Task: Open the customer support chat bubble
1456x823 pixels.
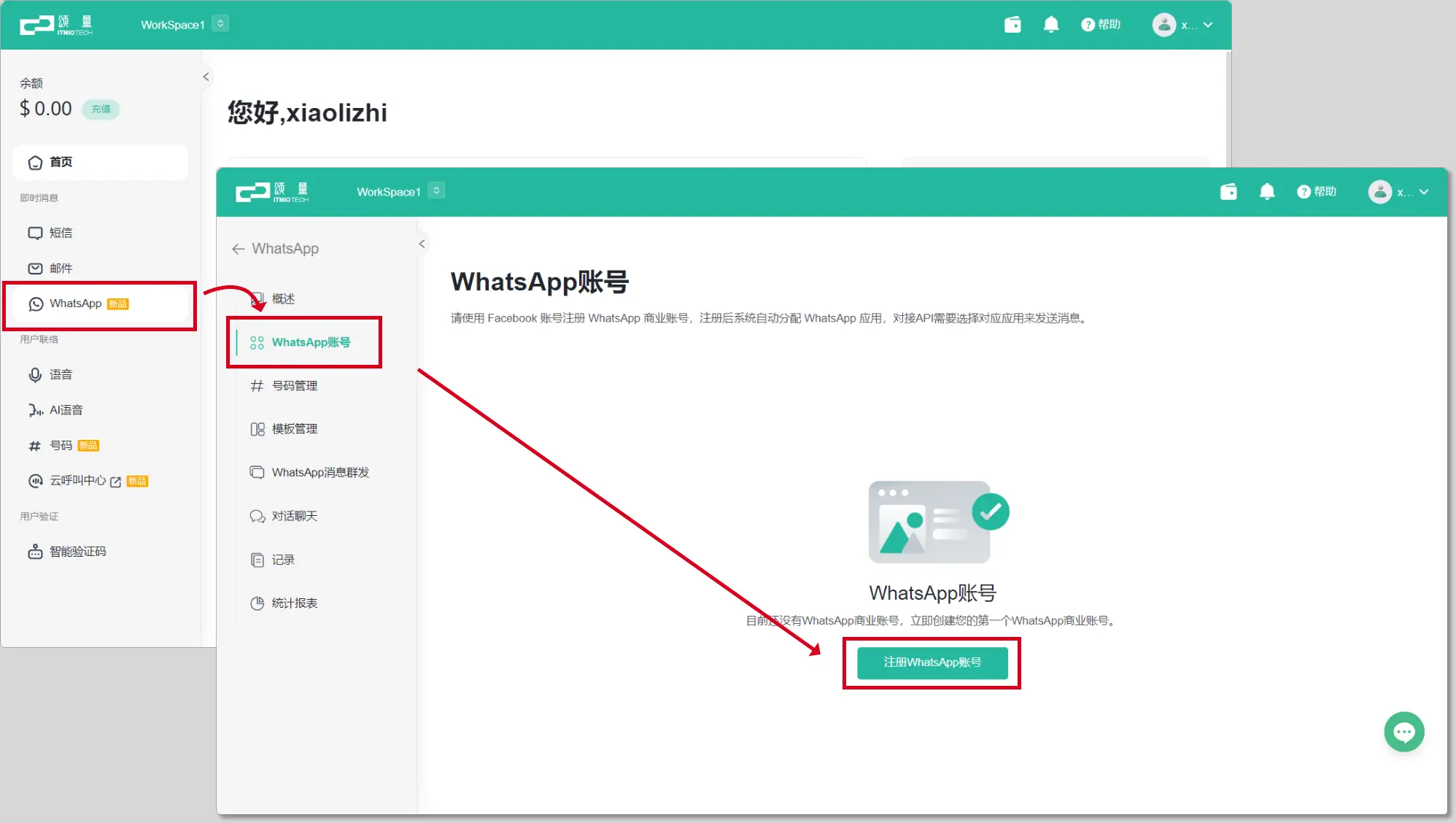Action: pyautogui.click(x=1403, y=732)
